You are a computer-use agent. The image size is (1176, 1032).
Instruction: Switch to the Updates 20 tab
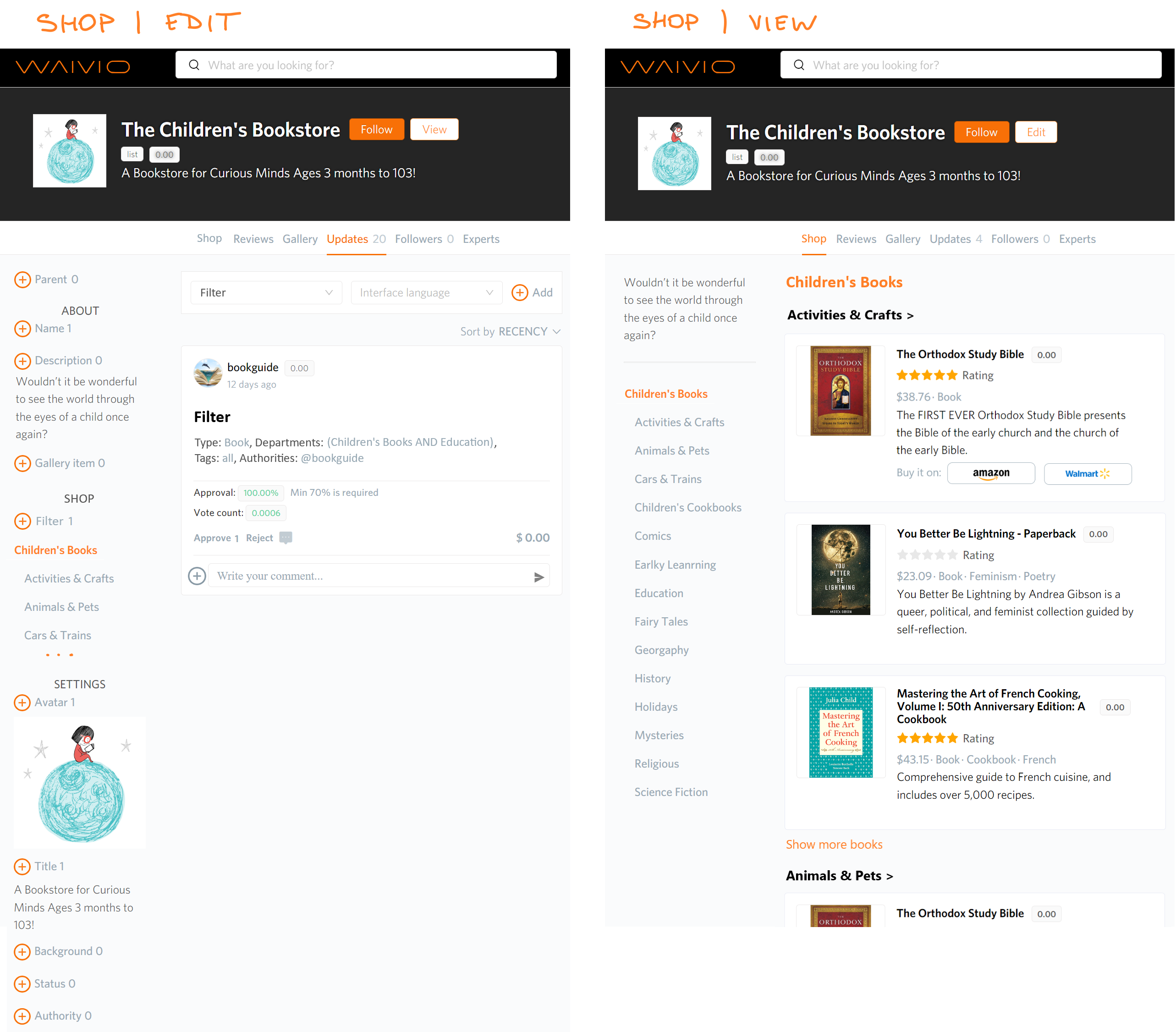coord(356,239)
